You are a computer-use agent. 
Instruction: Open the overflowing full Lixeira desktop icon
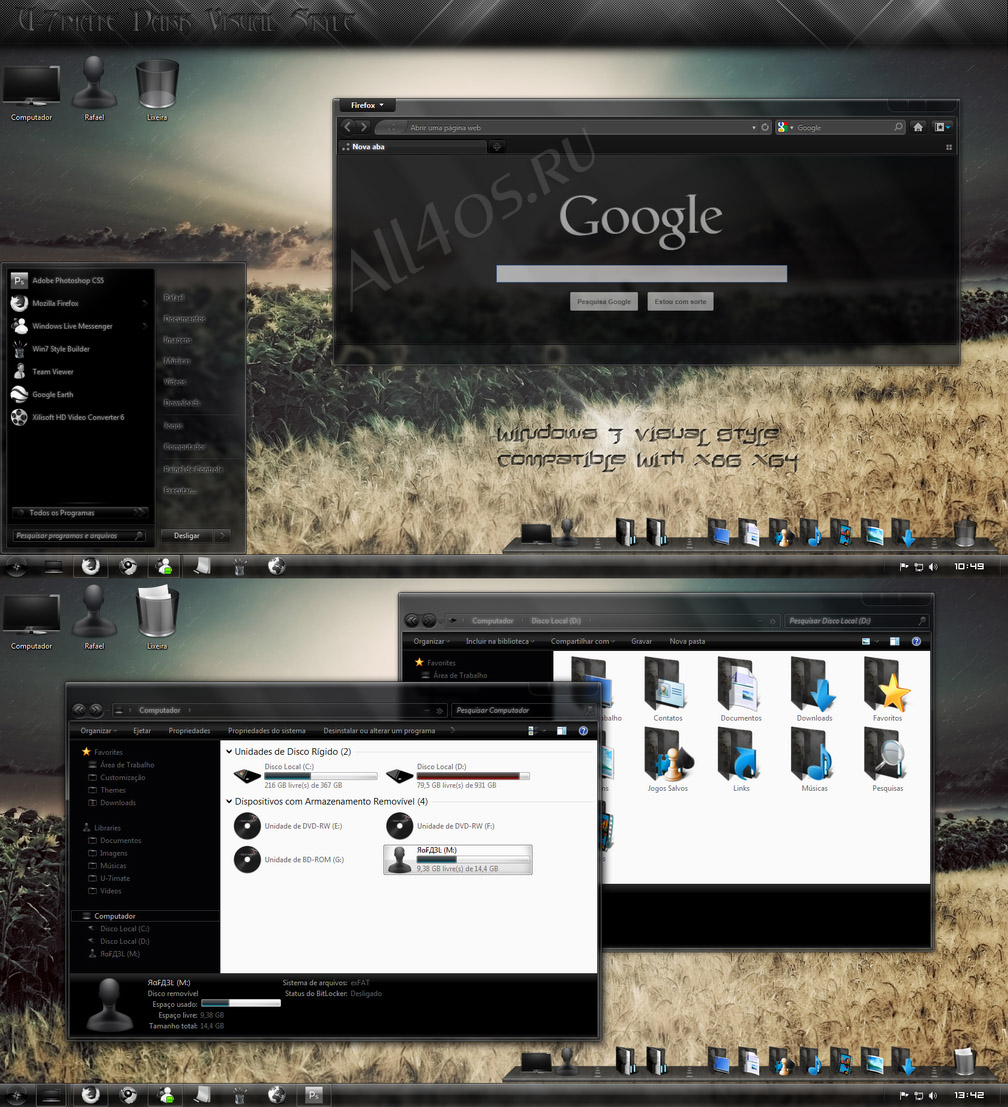pos(157,614)
